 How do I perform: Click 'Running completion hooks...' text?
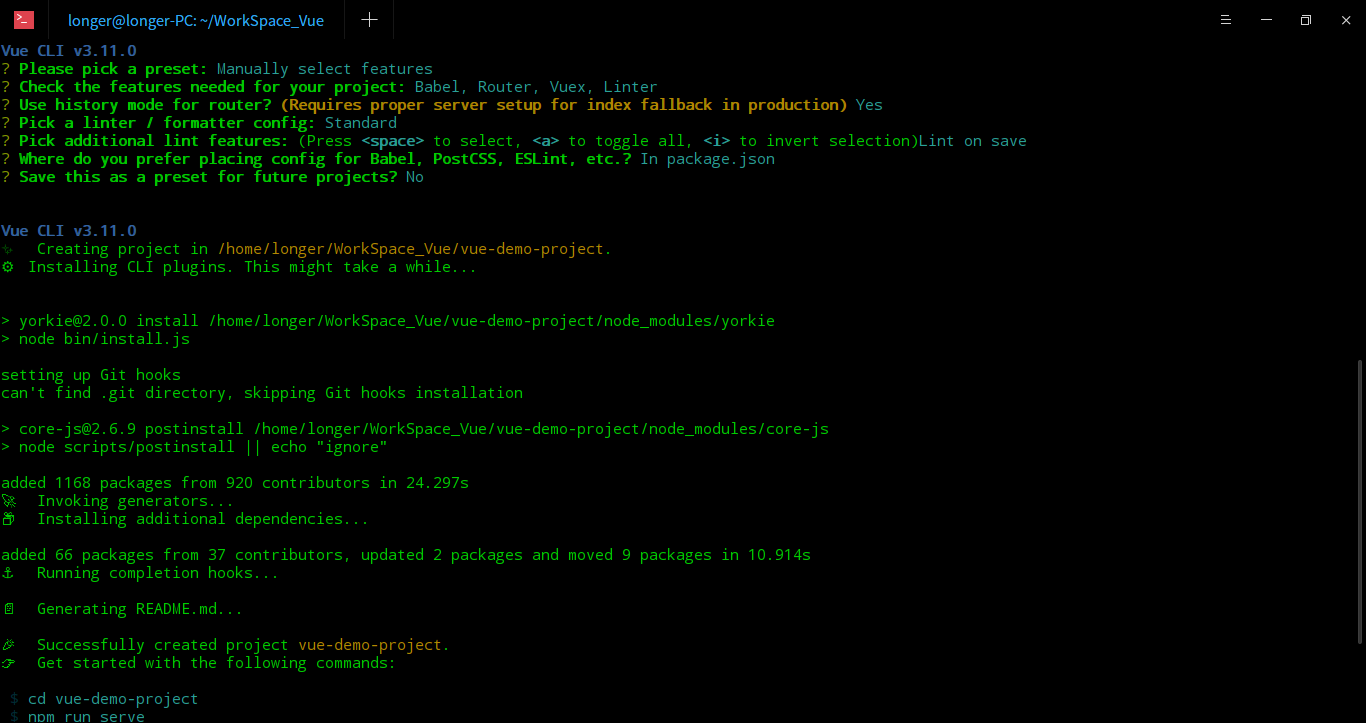tap(158, 573)
